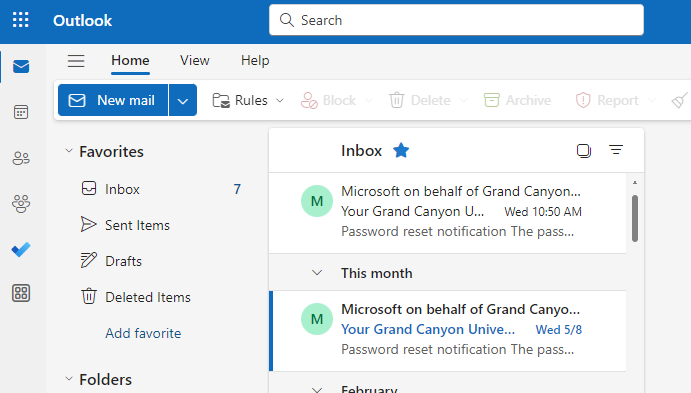Click the New mail button
Image resolution: width=691 pixels, height=393 pixels.
coord(113,100)
